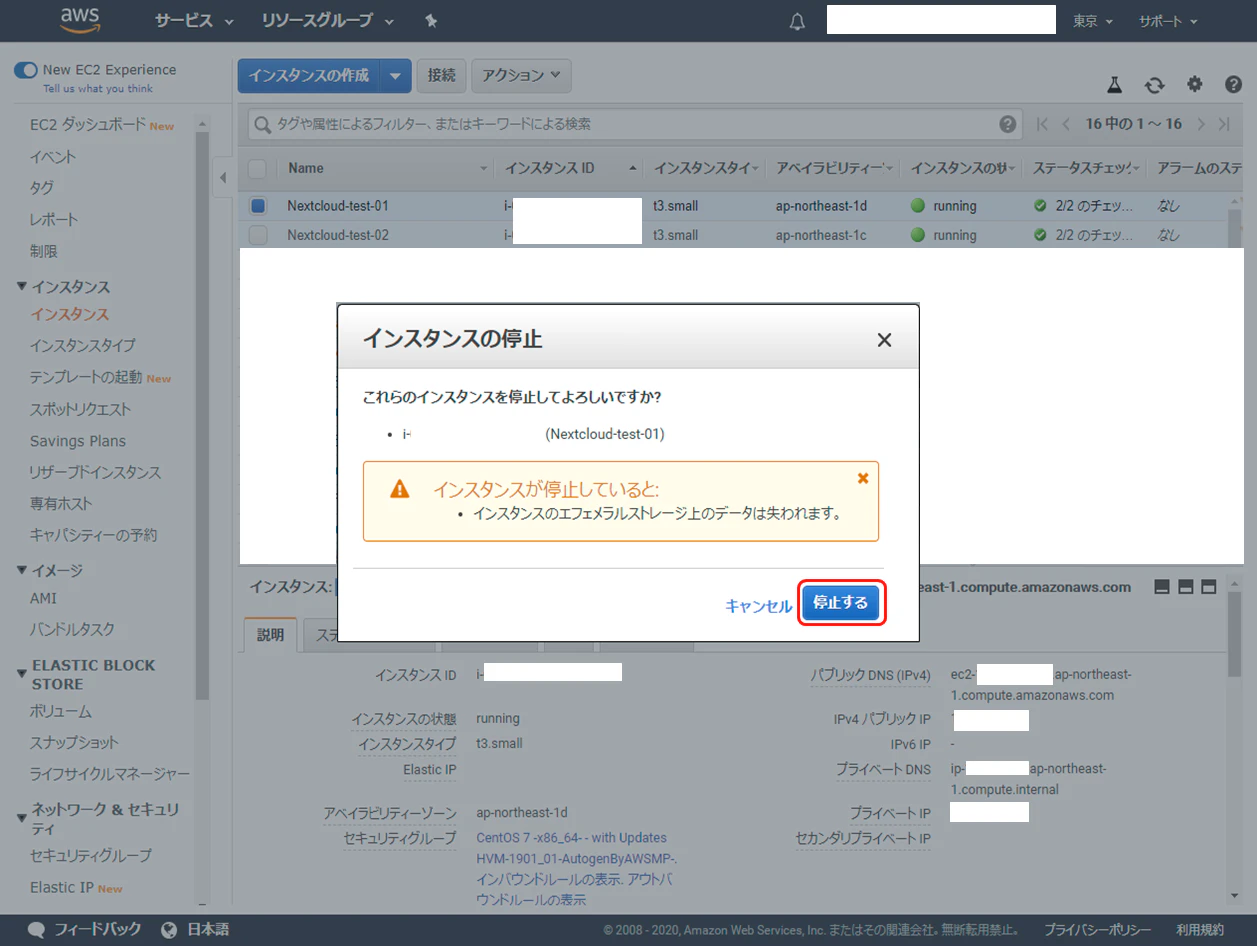This screenshot has height=946, width=1257.
Task: Uncheck Nextcloud-test-01 row checkbox
Action: 258,206
